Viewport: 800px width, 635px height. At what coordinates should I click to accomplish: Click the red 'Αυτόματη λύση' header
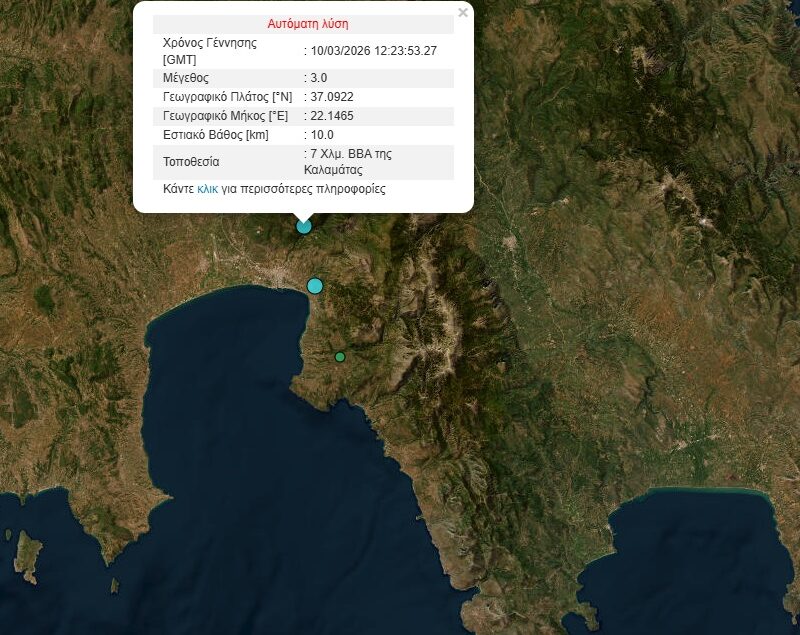tap(308, 23)
